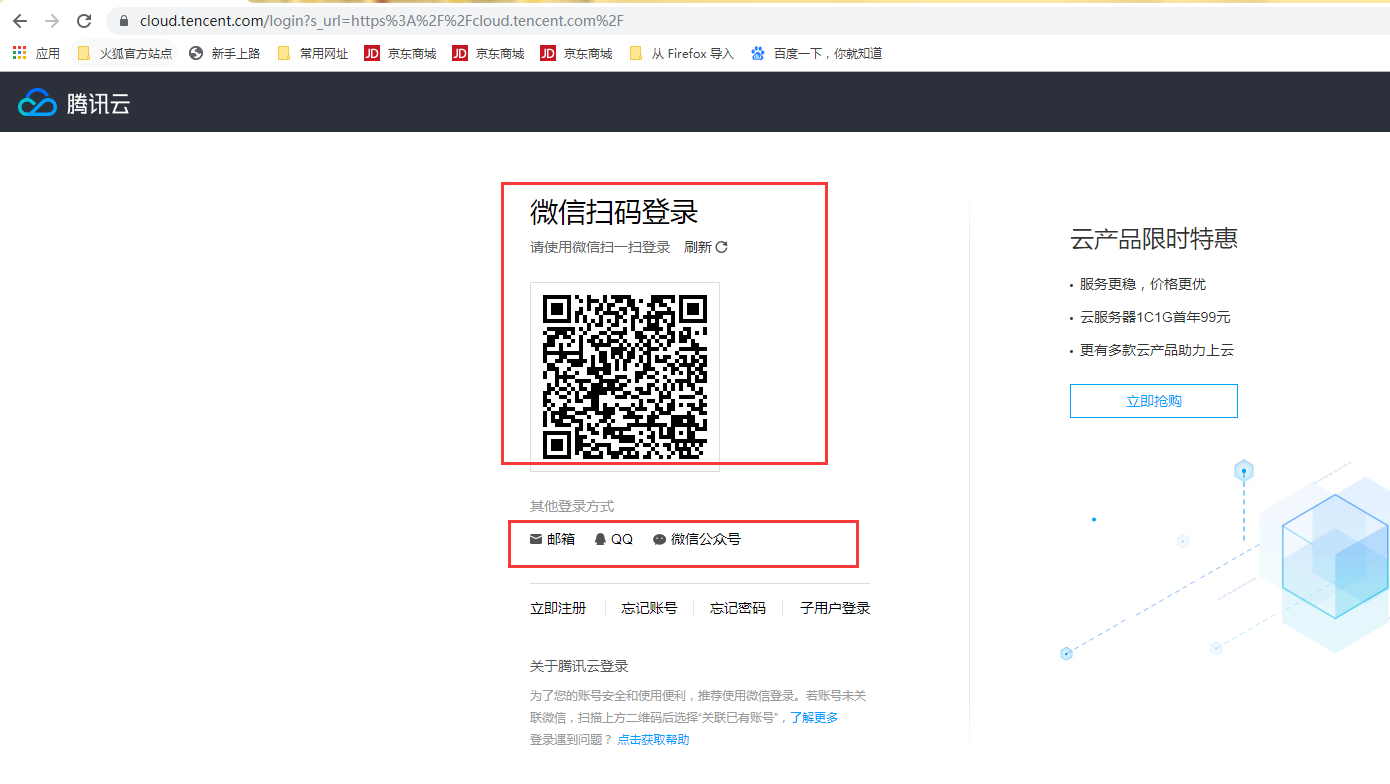The image size is (1390, 784).
Task: Click the 腾讯云 cloud logo
Action: coord(74,102)
